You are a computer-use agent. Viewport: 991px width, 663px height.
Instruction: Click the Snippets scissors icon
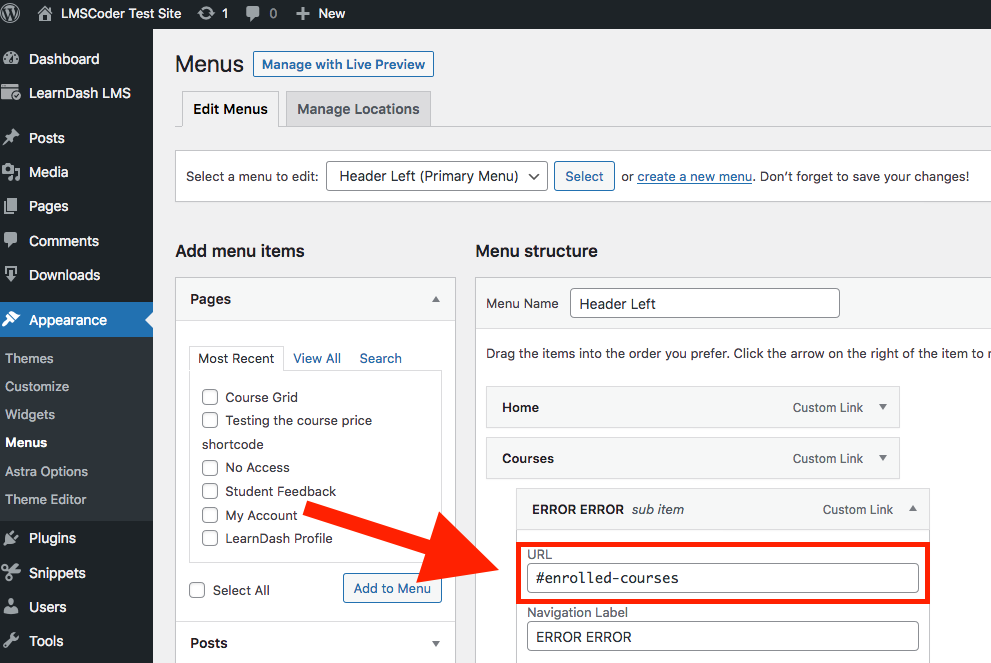click(x=12, y=573)
